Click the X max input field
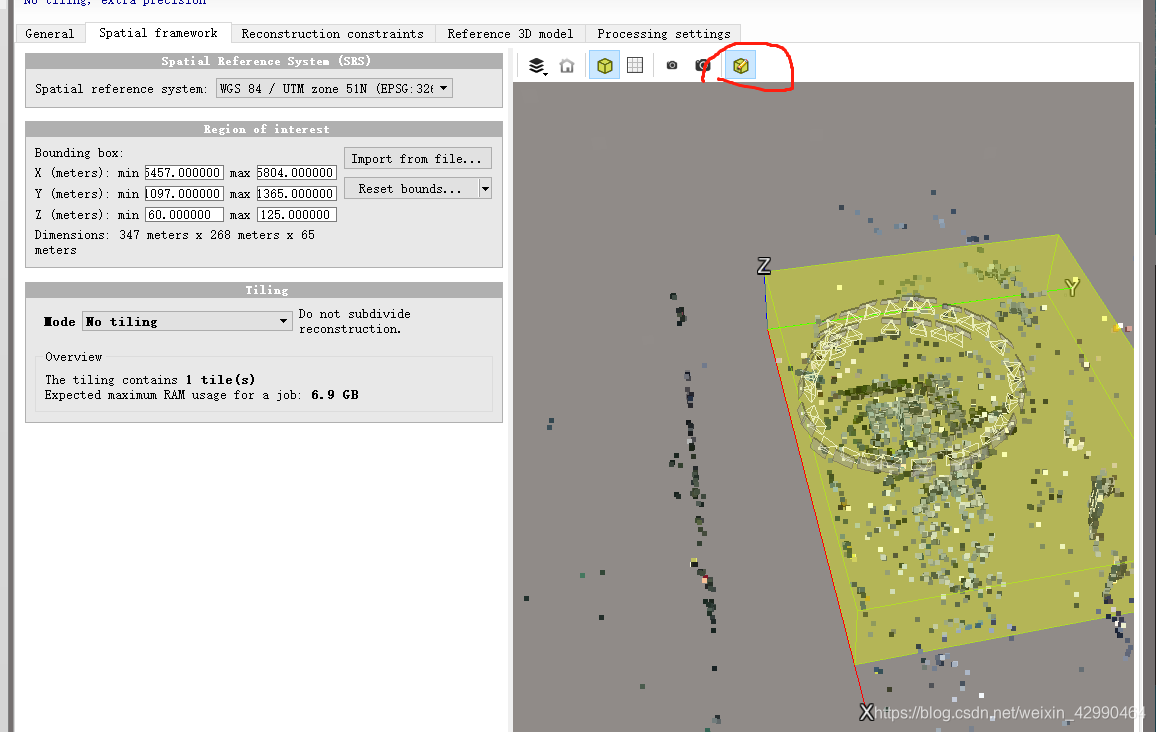Image resolution: width=1156 pixels, height=732 pixels. pyautogui.click(x=296, y=172)
